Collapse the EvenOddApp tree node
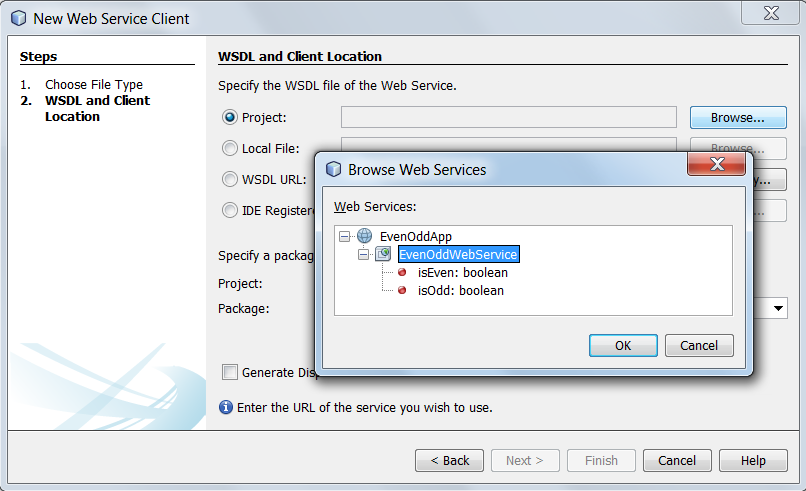Screen dimensions: 806x491 pos(344,237)
